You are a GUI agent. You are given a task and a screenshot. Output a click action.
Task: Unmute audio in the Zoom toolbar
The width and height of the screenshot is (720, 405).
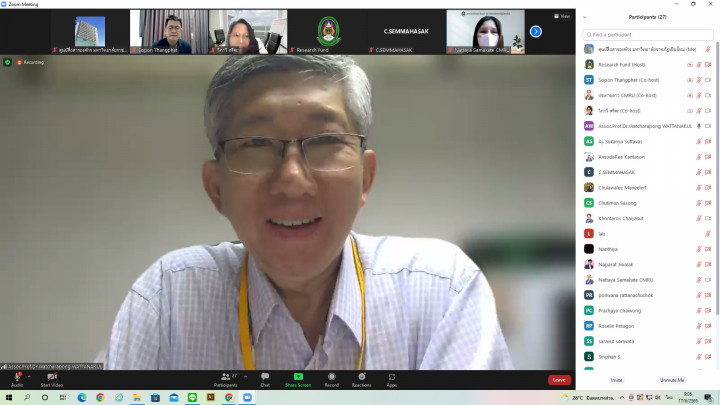tap(17, 379)
